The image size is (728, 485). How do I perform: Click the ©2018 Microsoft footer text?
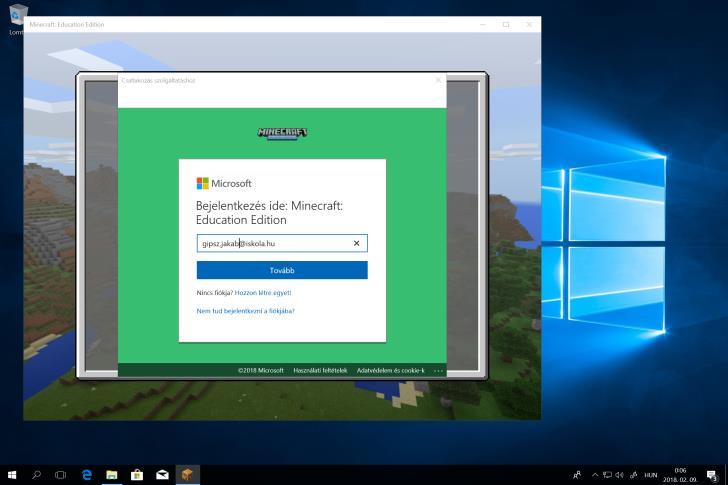pos(260,370)
